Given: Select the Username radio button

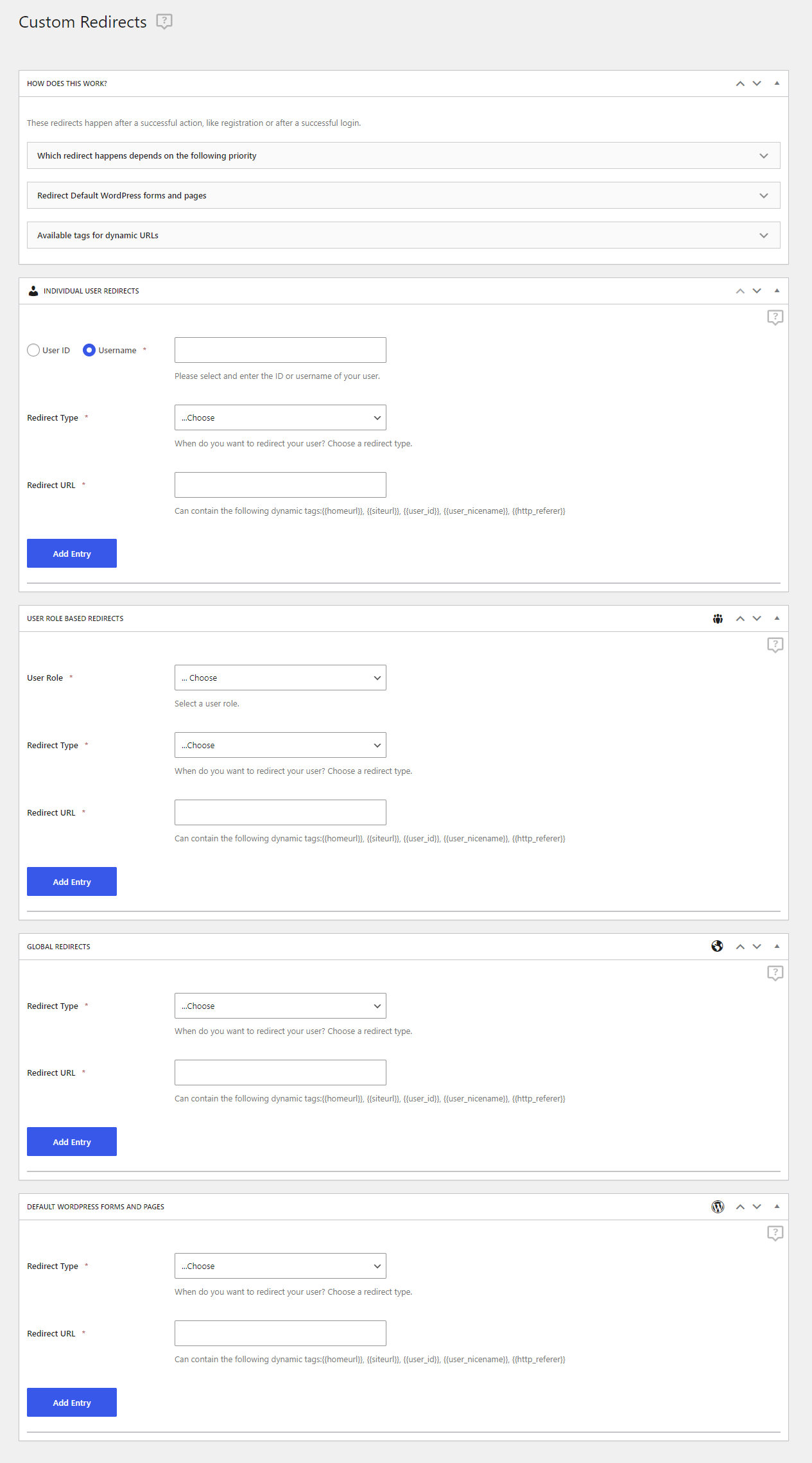Looking at the screenshot, I should 89,350.
